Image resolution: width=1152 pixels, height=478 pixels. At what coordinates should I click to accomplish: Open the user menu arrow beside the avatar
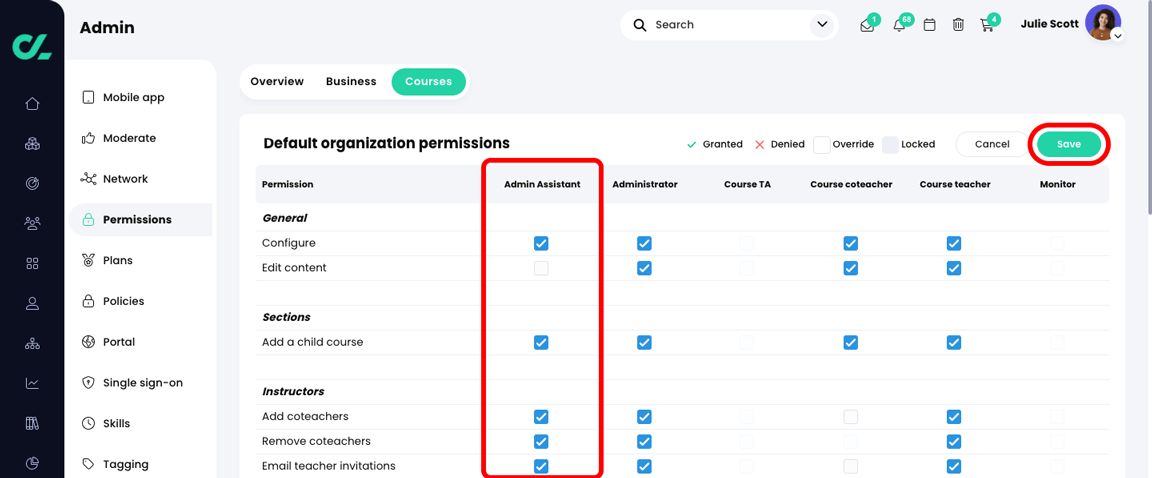point(1117,35)
